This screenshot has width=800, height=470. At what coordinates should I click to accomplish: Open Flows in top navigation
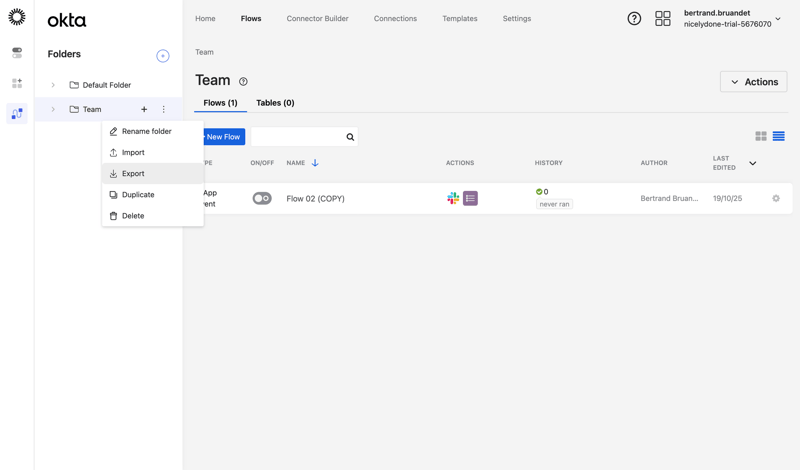[x=251, y=18]
